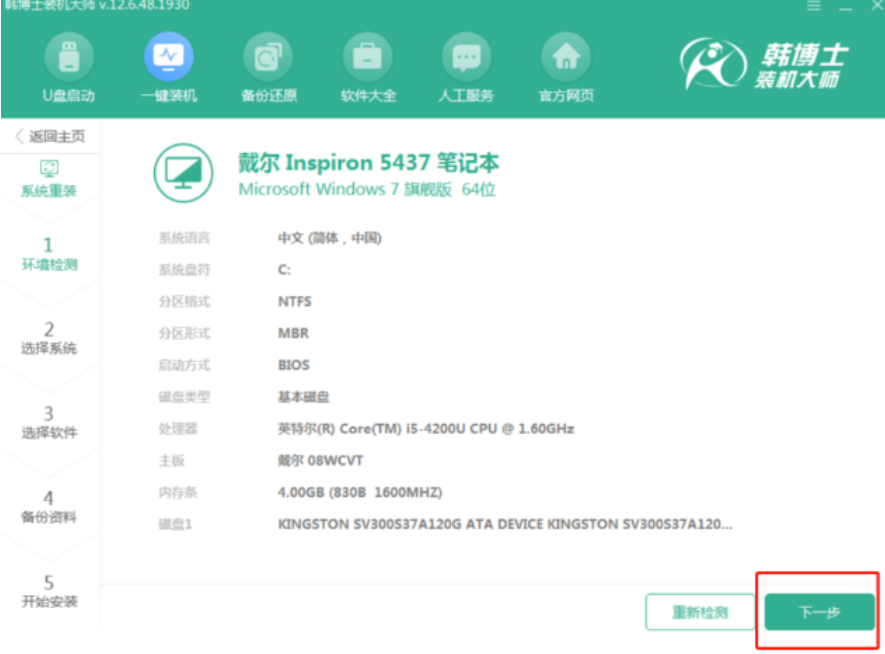Click the 下一步 next button
This screenshot has width=885, height=654.
coord(820,612)
